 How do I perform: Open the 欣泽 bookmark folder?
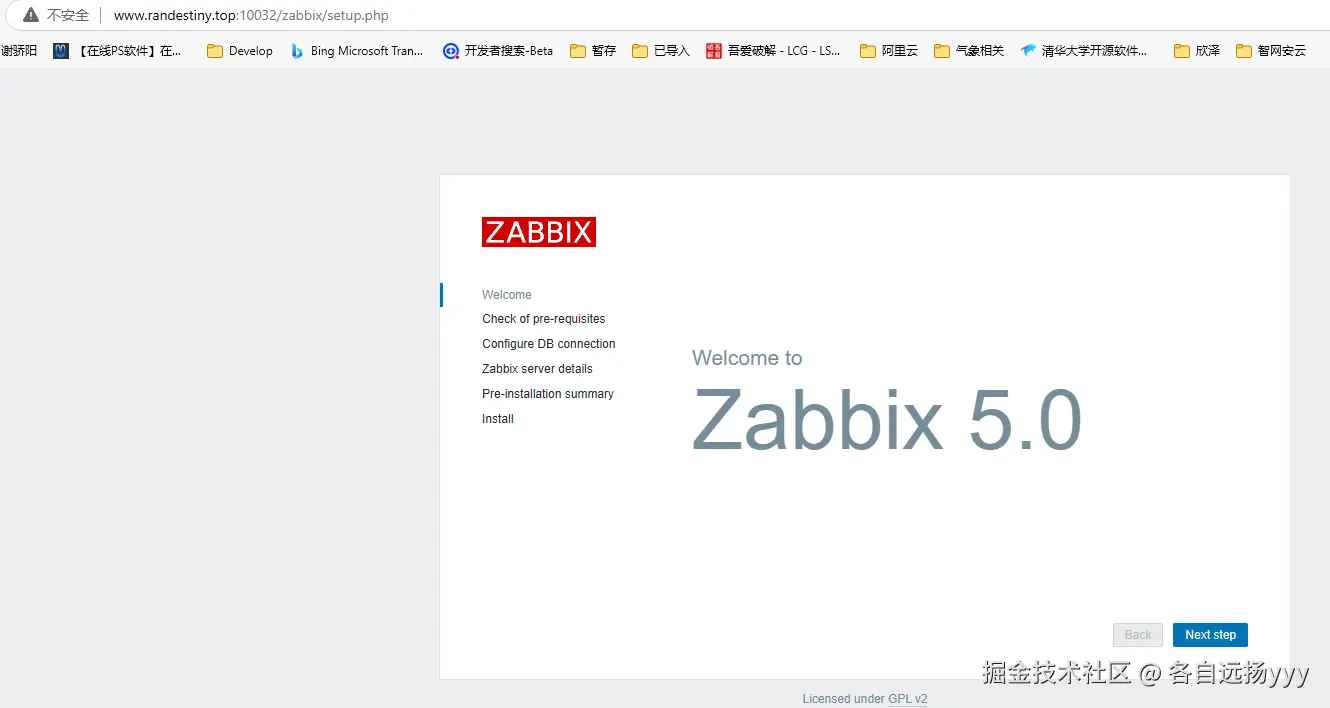1197,51
